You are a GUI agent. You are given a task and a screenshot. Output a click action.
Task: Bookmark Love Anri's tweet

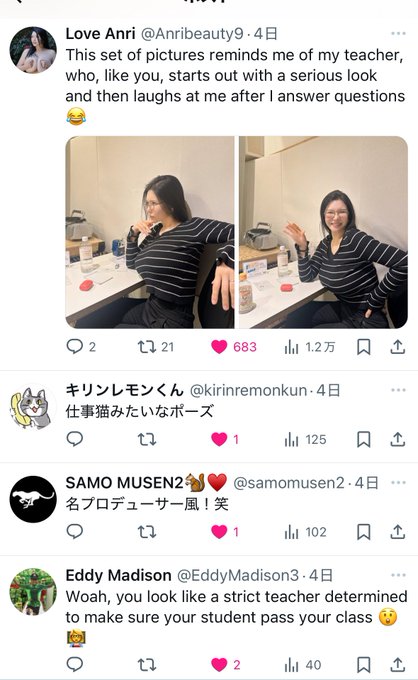[x=363, y=347]
